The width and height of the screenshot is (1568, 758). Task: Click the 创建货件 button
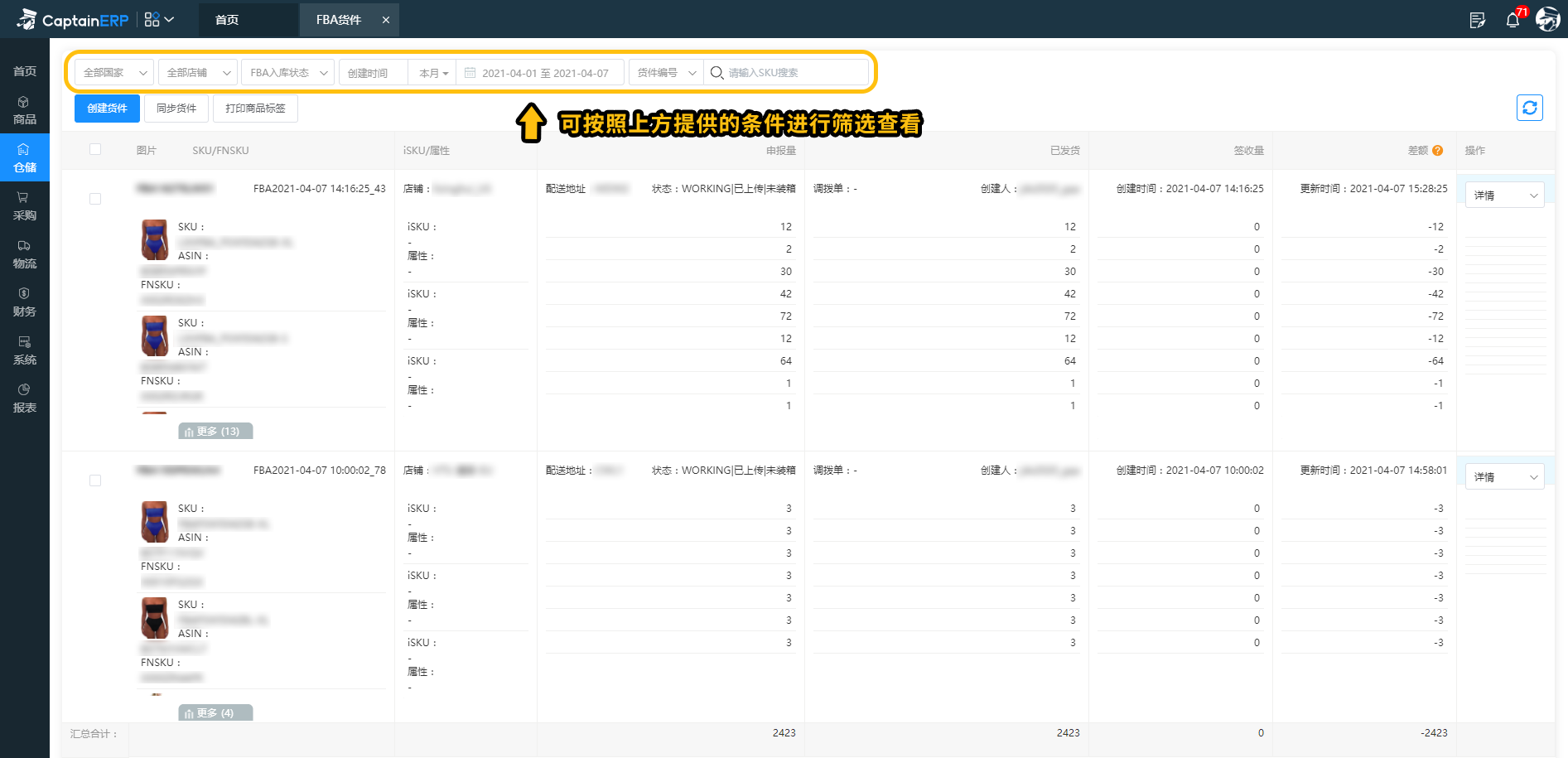point(107,109)
